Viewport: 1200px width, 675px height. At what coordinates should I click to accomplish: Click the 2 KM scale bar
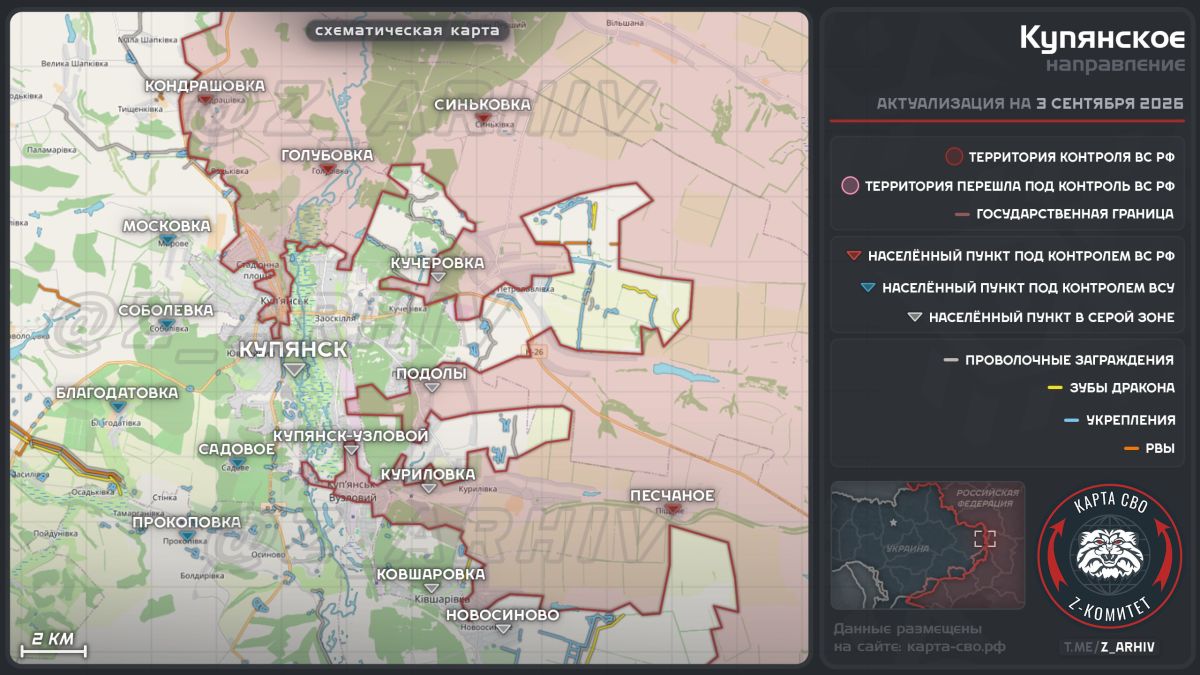pyautogui.click(x=53, y=645)
